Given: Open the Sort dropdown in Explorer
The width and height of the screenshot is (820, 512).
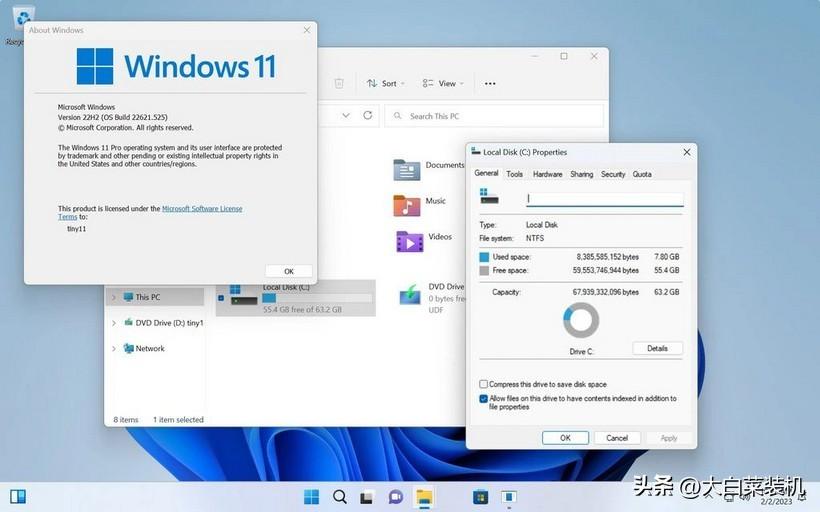Looking at the screenshot, I should 386,83.
